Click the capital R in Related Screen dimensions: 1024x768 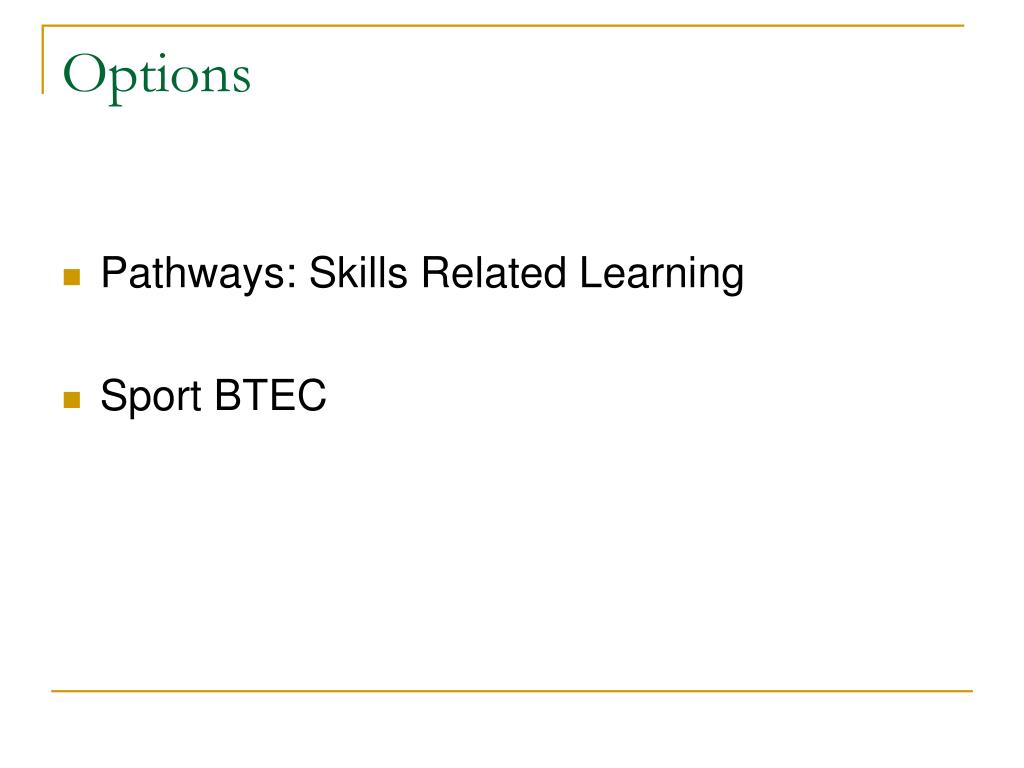click(x=436, y=272)
